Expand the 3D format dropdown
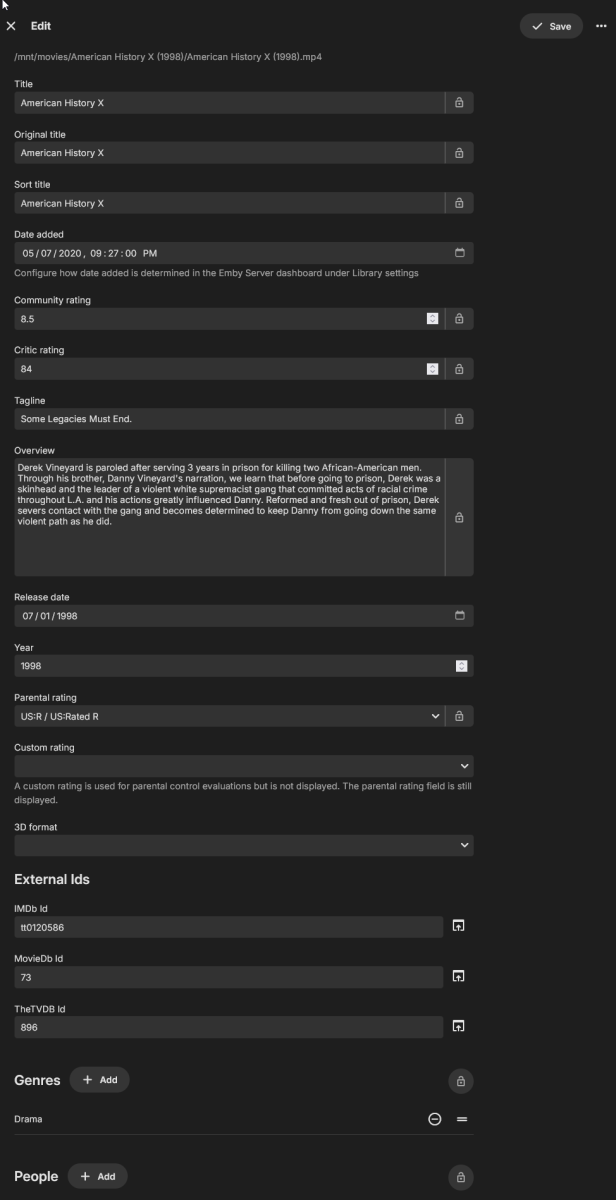Viewport: 616px width, 1200px height. [x=464, y=845]
